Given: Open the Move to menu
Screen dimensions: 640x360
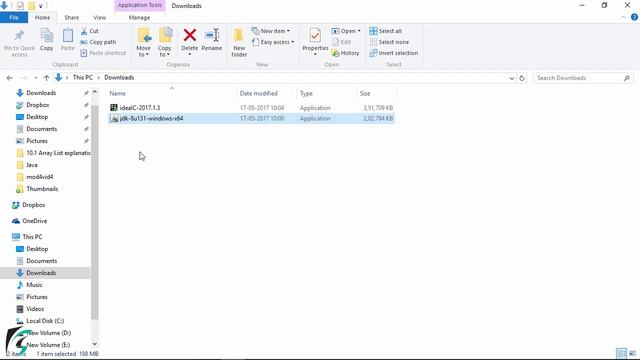Looking at the screenshot, I should 144,42.
